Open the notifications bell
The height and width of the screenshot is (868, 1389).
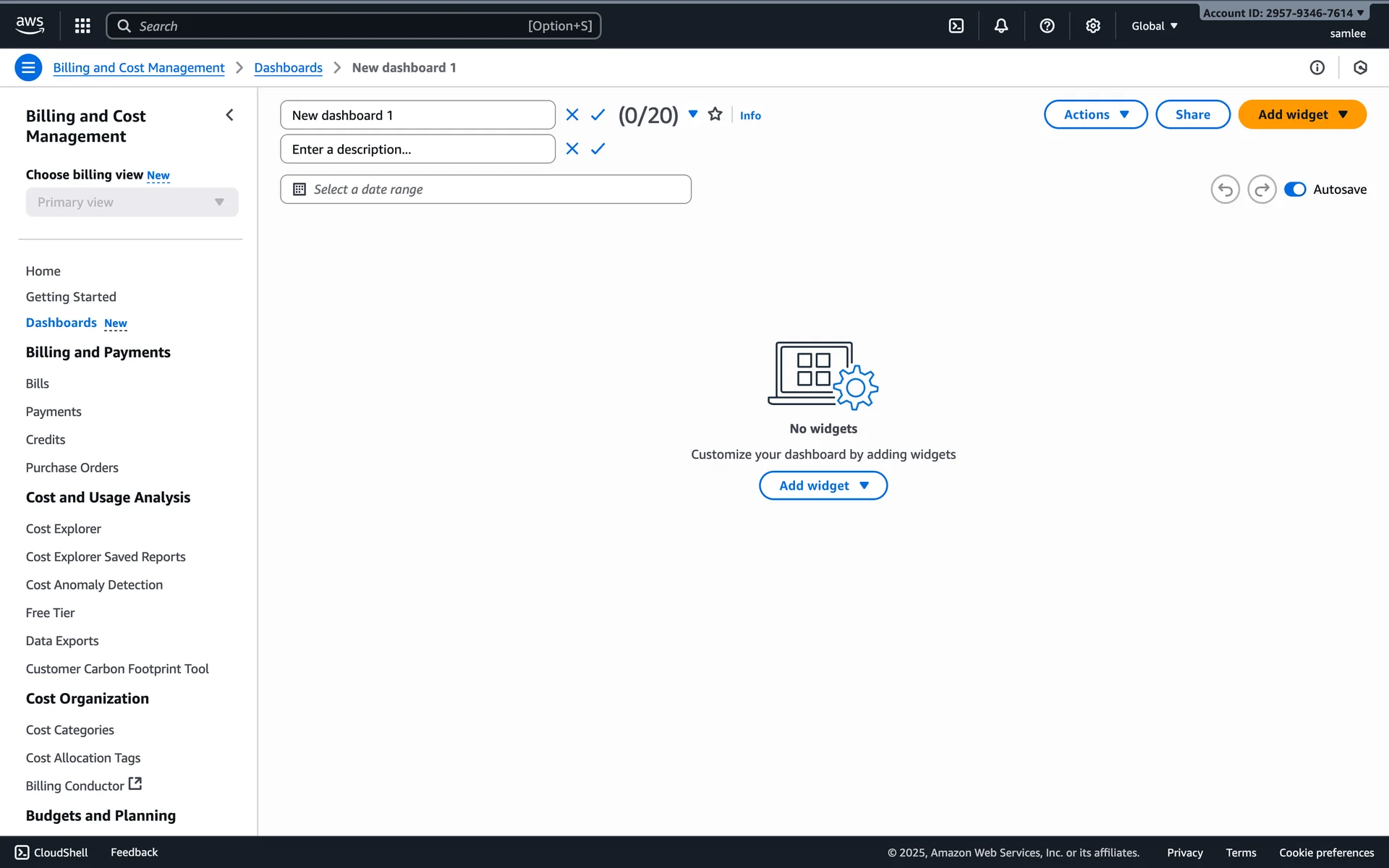[x=1001, y=26]
